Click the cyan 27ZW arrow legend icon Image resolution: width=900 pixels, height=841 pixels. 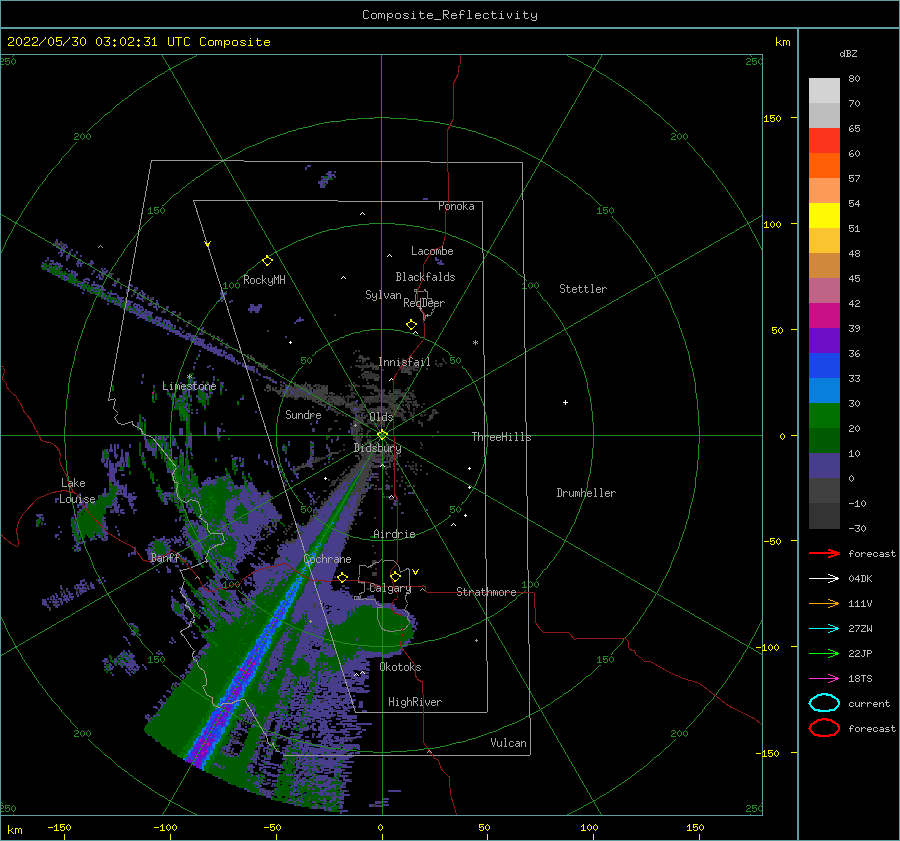point(824,629)
